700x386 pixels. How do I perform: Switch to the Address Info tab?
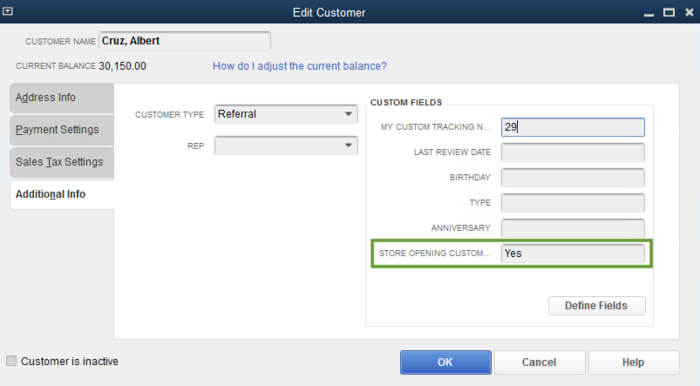coord(62,97)
